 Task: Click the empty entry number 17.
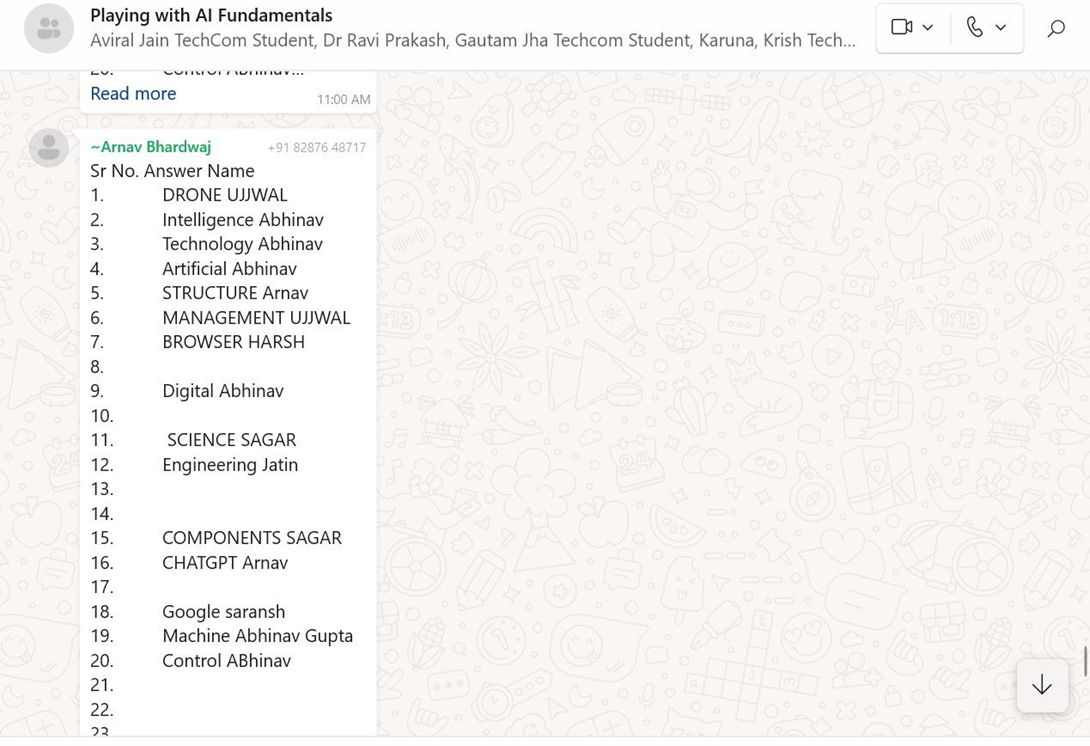[101, 587]
